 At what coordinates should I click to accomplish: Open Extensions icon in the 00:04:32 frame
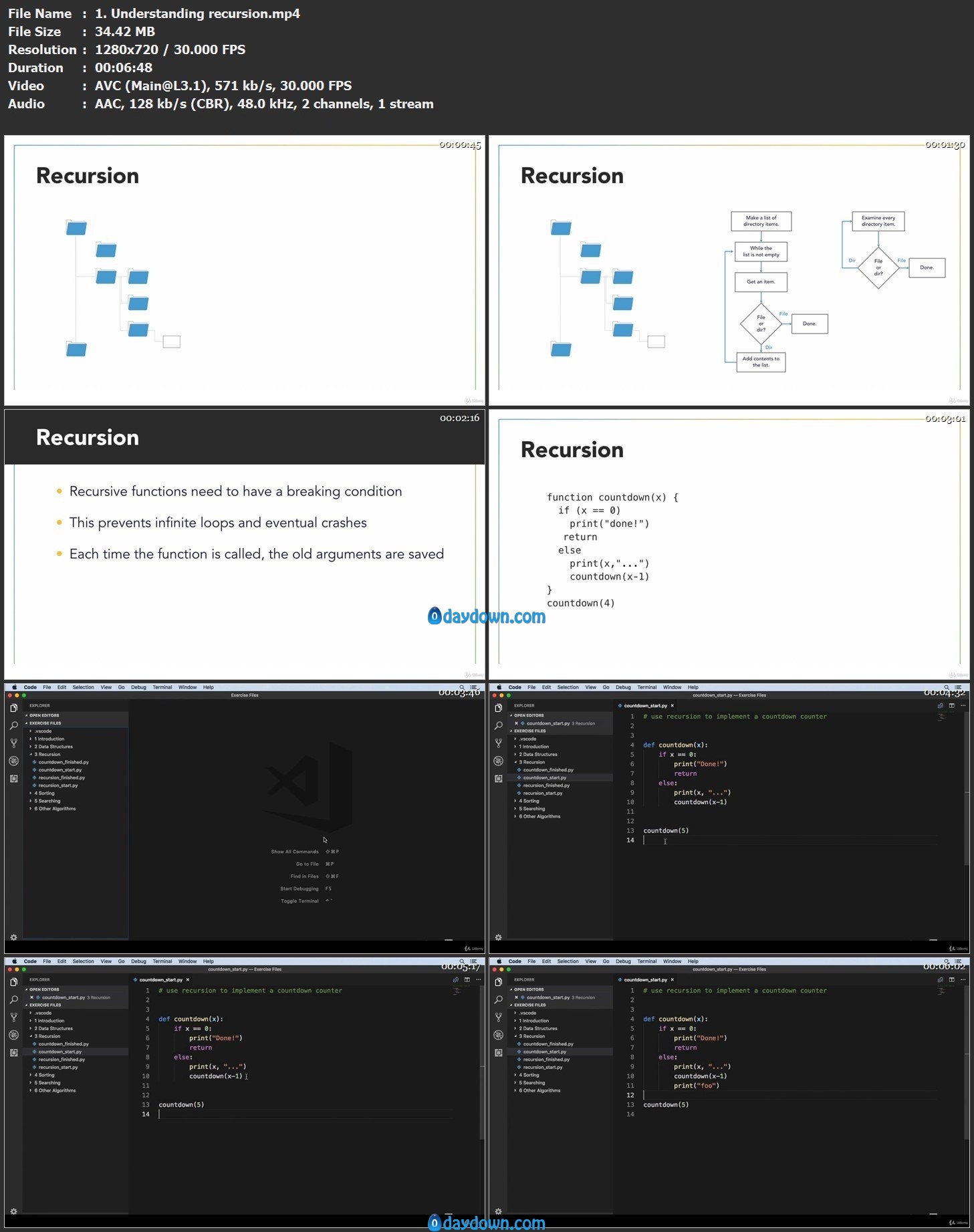click(x=498, y=779)
